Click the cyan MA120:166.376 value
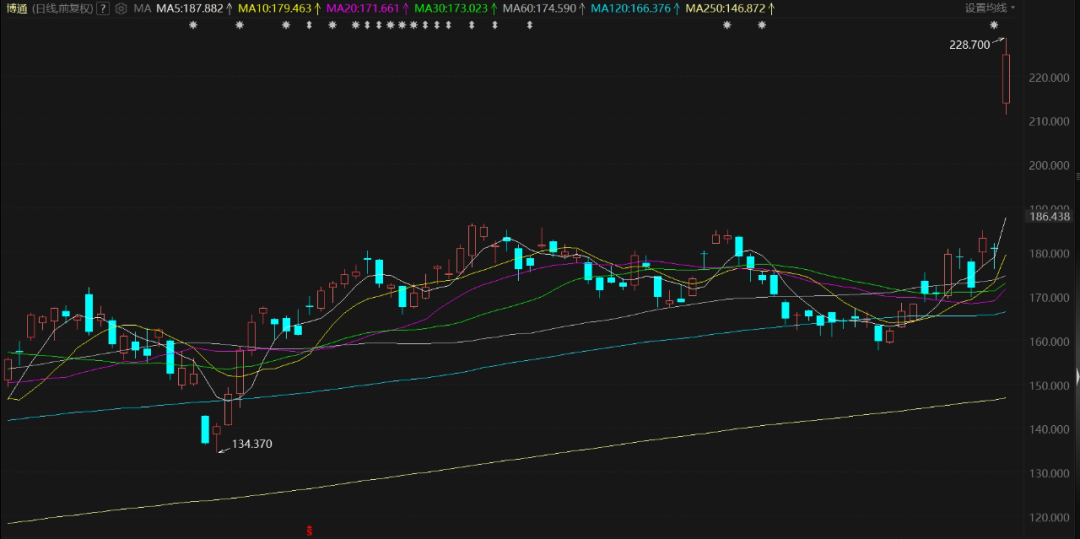Viewport: 1080px width, 539px height. [x=632, y=8]
